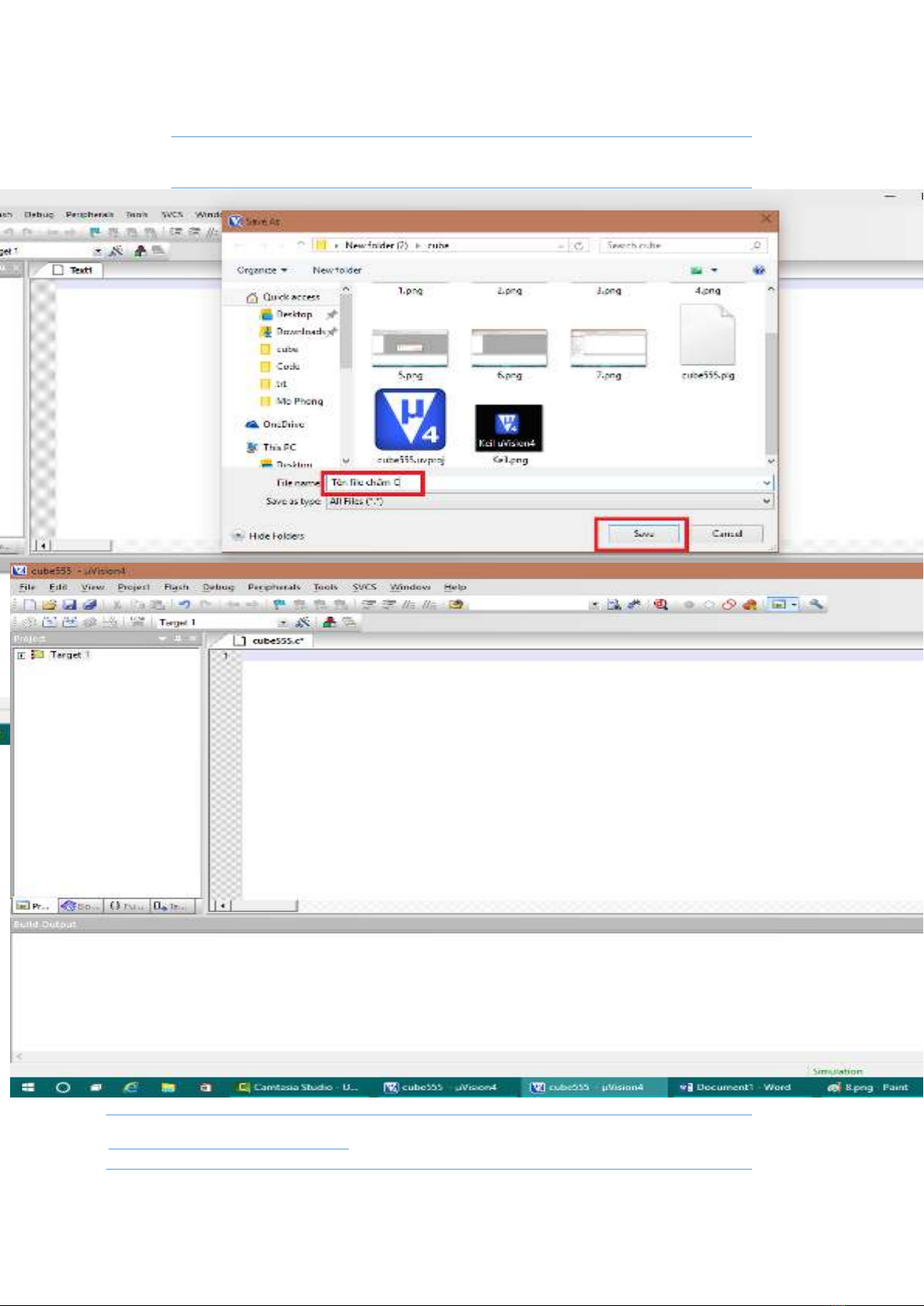Screen dimensions: 924x1306
Task: Click the Save icon in uVision toolbar
Action: pyautogui.click(x=69, y=605)
